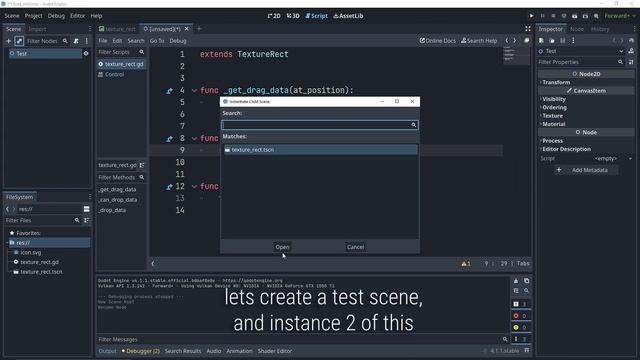
Task: Open the remote debug icon
Action: pos(564,16)
